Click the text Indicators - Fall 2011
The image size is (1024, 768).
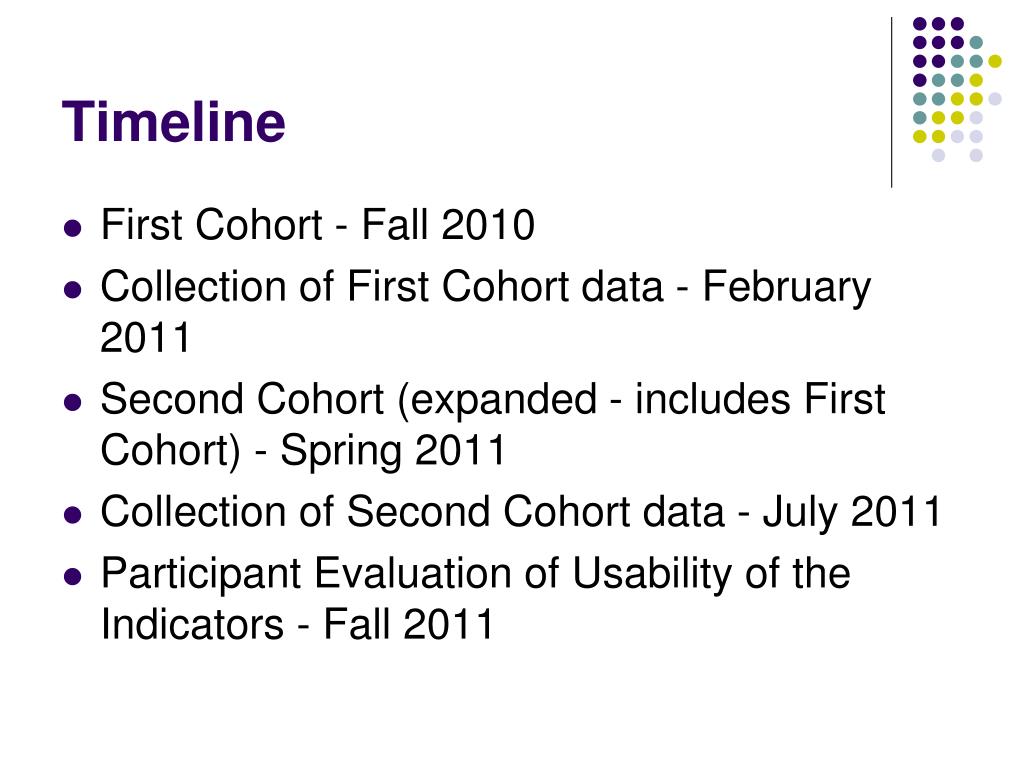(x=297, y=624)
